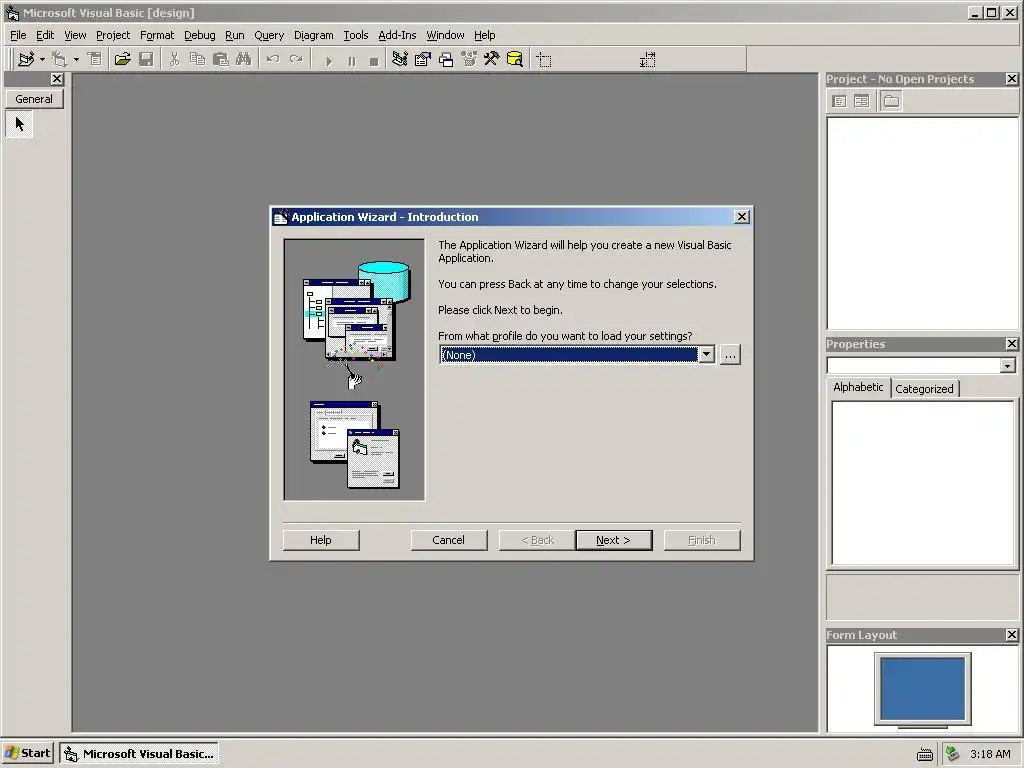Open the Project menu
Screen dimensions: 1024x768
(x=113, y=35)
